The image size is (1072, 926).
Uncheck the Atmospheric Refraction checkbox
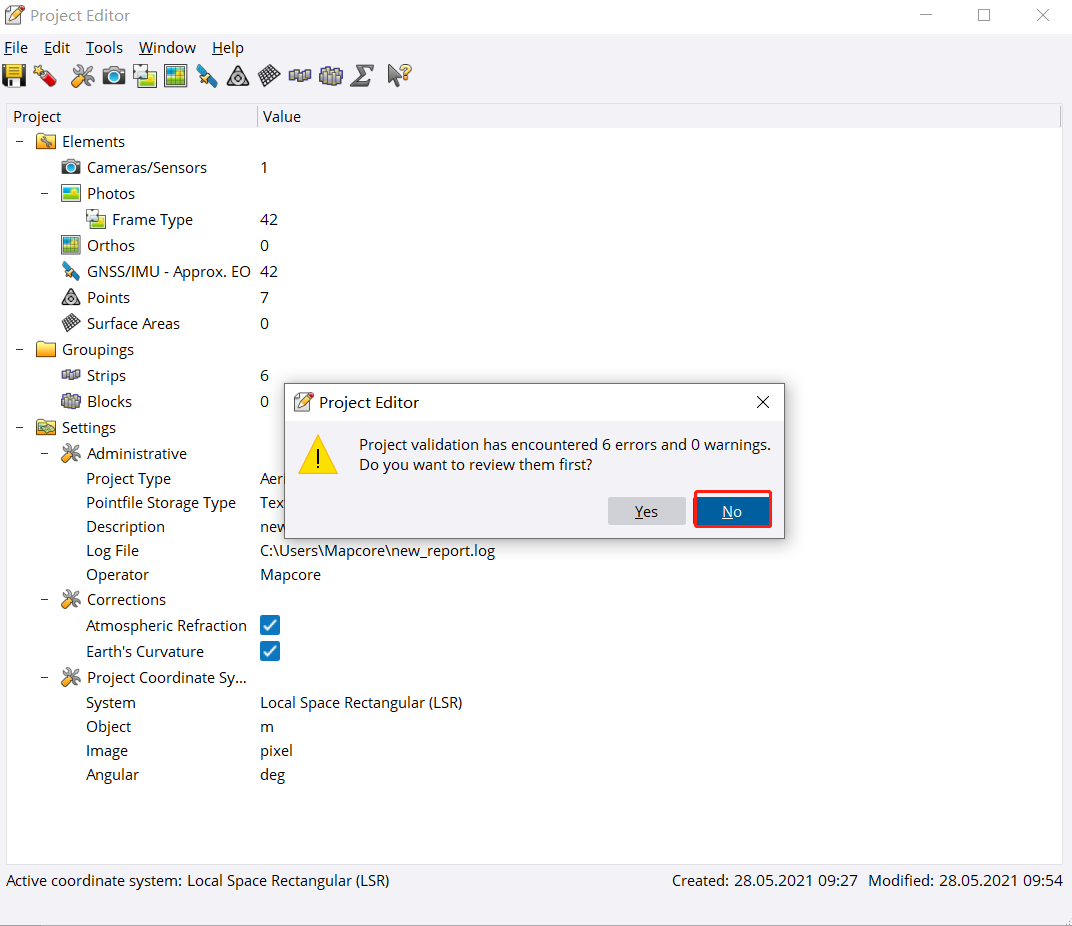(x=270, y=625)
